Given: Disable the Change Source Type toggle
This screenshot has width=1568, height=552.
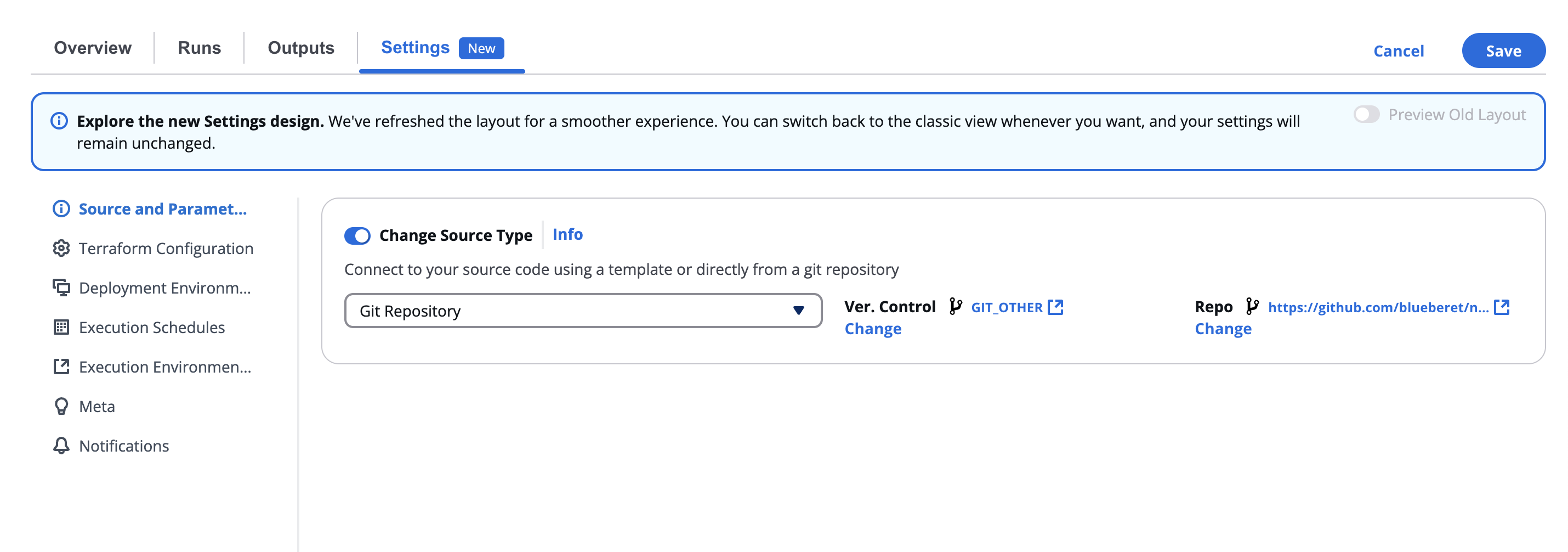Looking at the screenshot, I should pos(358,236).
